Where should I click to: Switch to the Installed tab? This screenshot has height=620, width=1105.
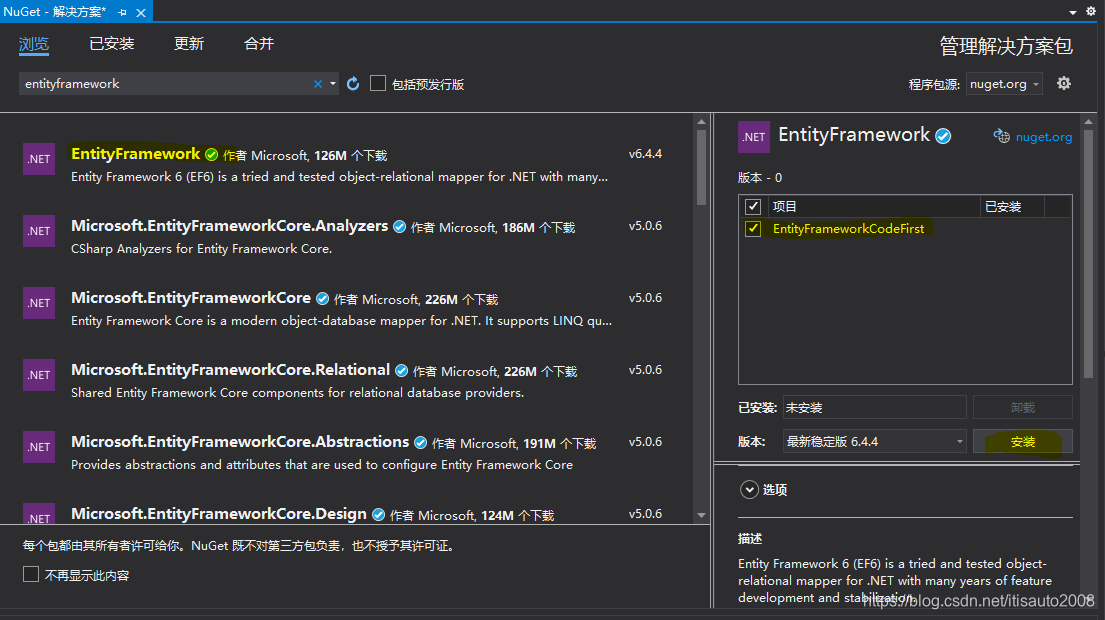click(x=112, y=44)
